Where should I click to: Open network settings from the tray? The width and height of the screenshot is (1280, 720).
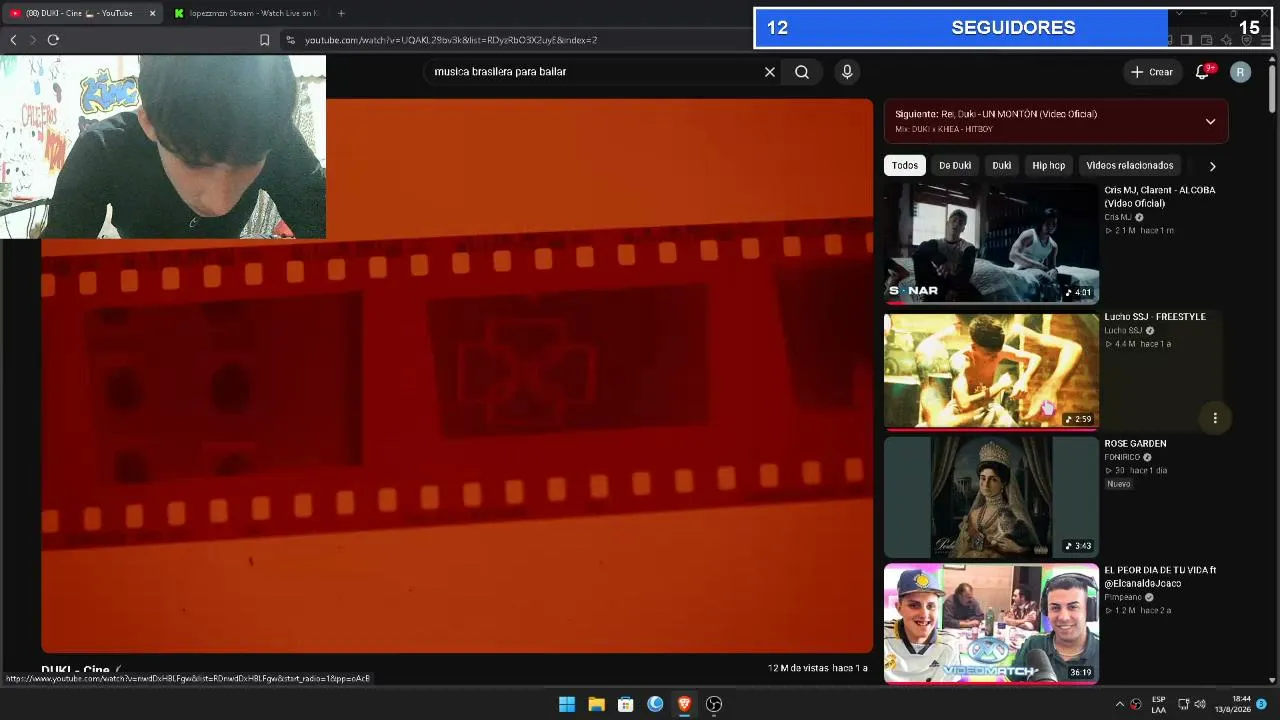[x=1183, y=704]
